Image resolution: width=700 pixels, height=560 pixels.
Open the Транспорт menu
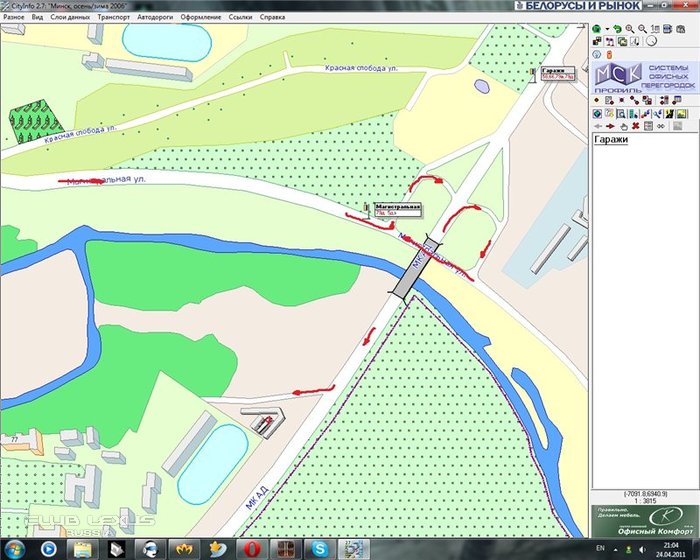(x=112, y=17)
